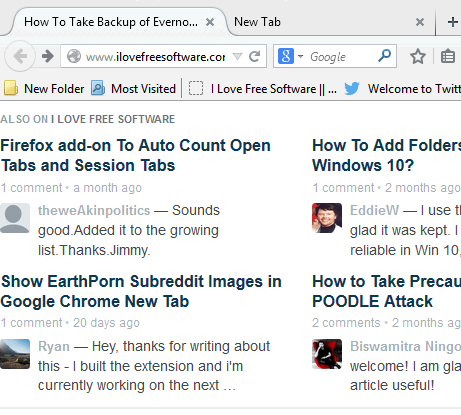Screen dimensions: 461x415
Task: Click the globe site identity icon
Action: [74, 56]
